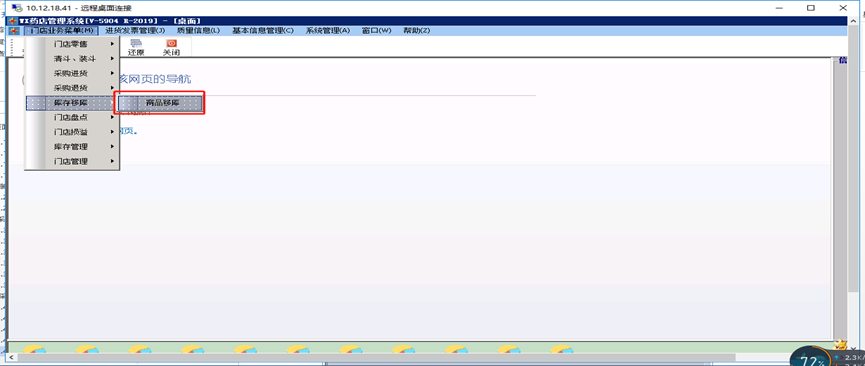Expand the 采购进货 submenu arrow

113,73
